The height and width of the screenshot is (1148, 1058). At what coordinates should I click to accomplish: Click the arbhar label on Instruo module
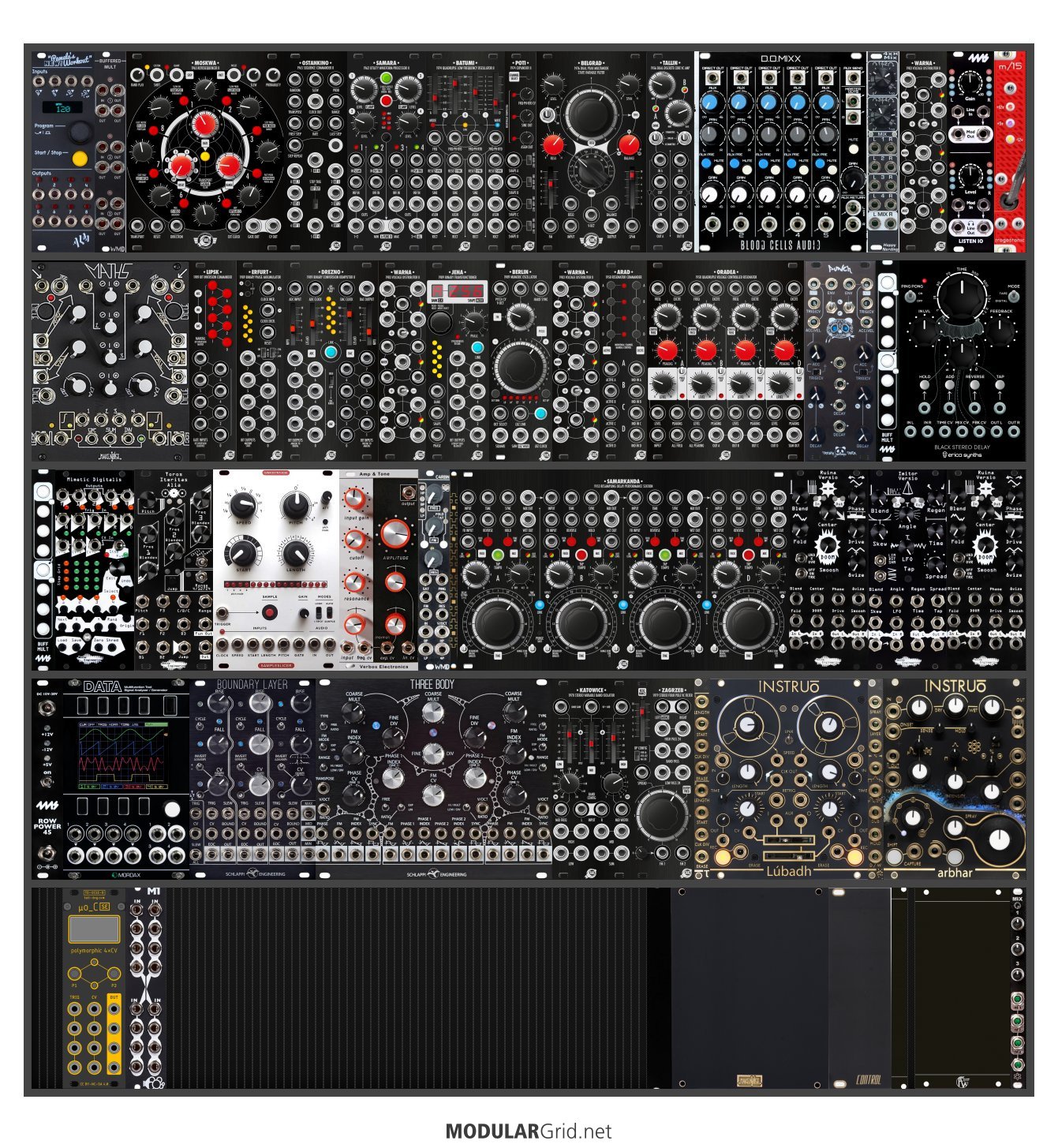[955, 873]
